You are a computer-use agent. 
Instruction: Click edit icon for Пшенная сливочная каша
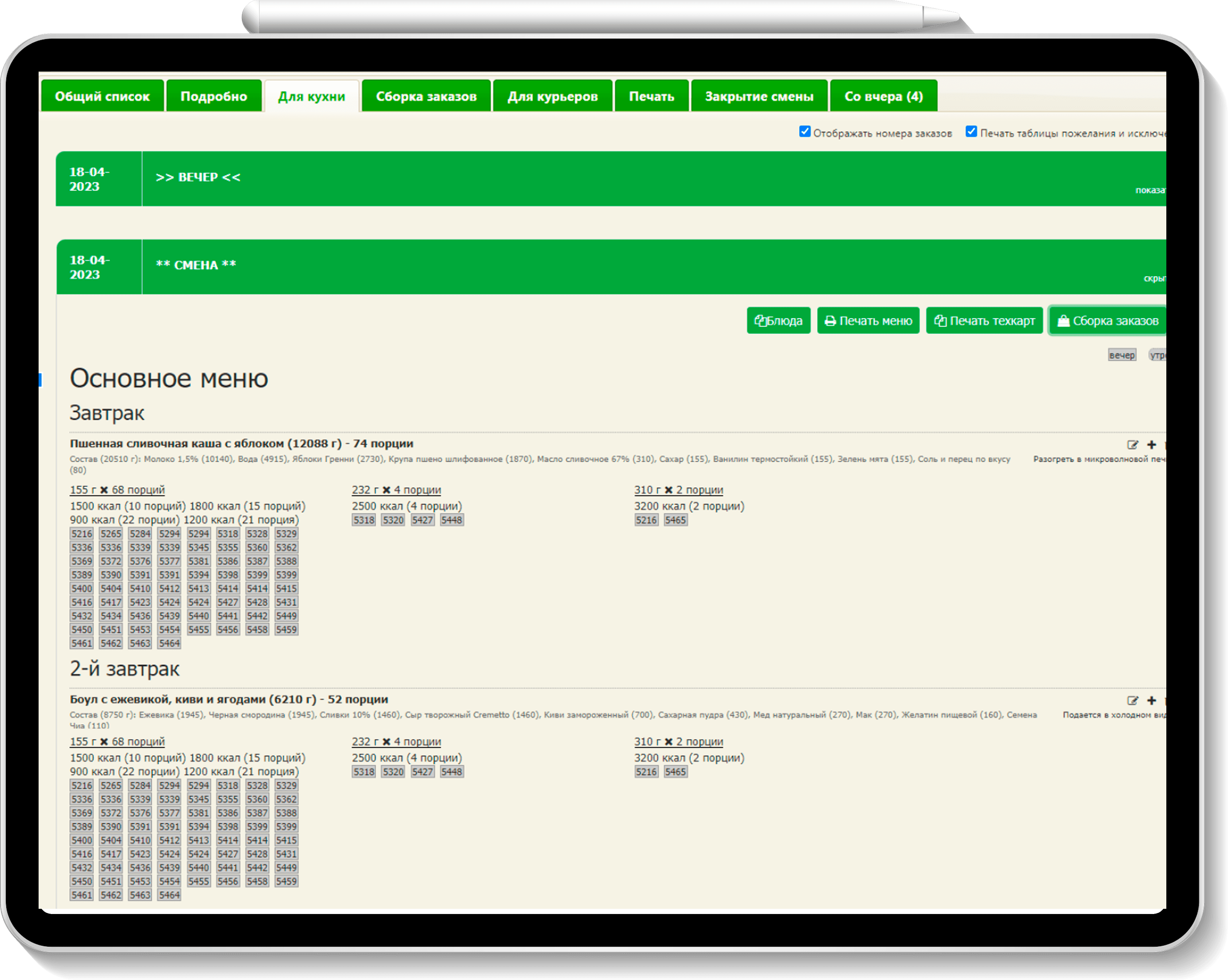[1132, 445]
